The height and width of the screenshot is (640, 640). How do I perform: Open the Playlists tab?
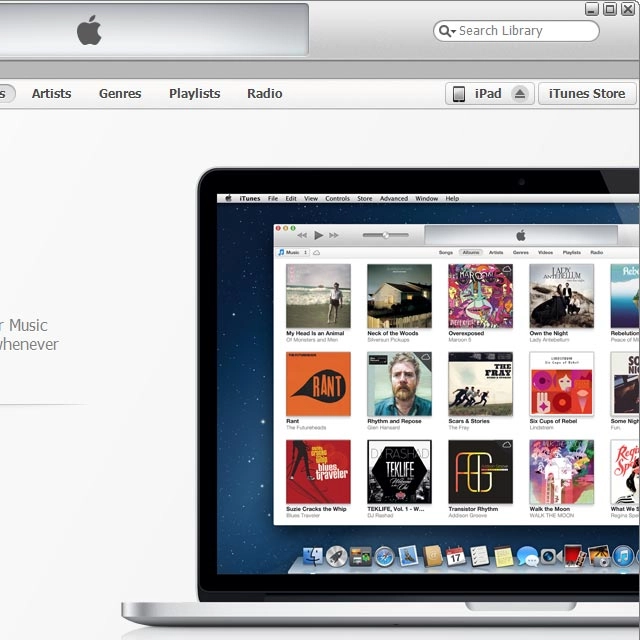[194, 94]
